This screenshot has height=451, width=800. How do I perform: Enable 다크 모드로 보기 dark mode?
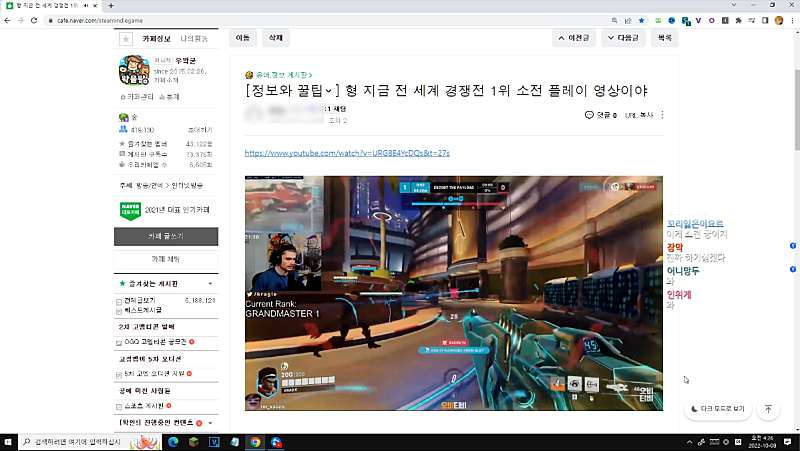718,409
